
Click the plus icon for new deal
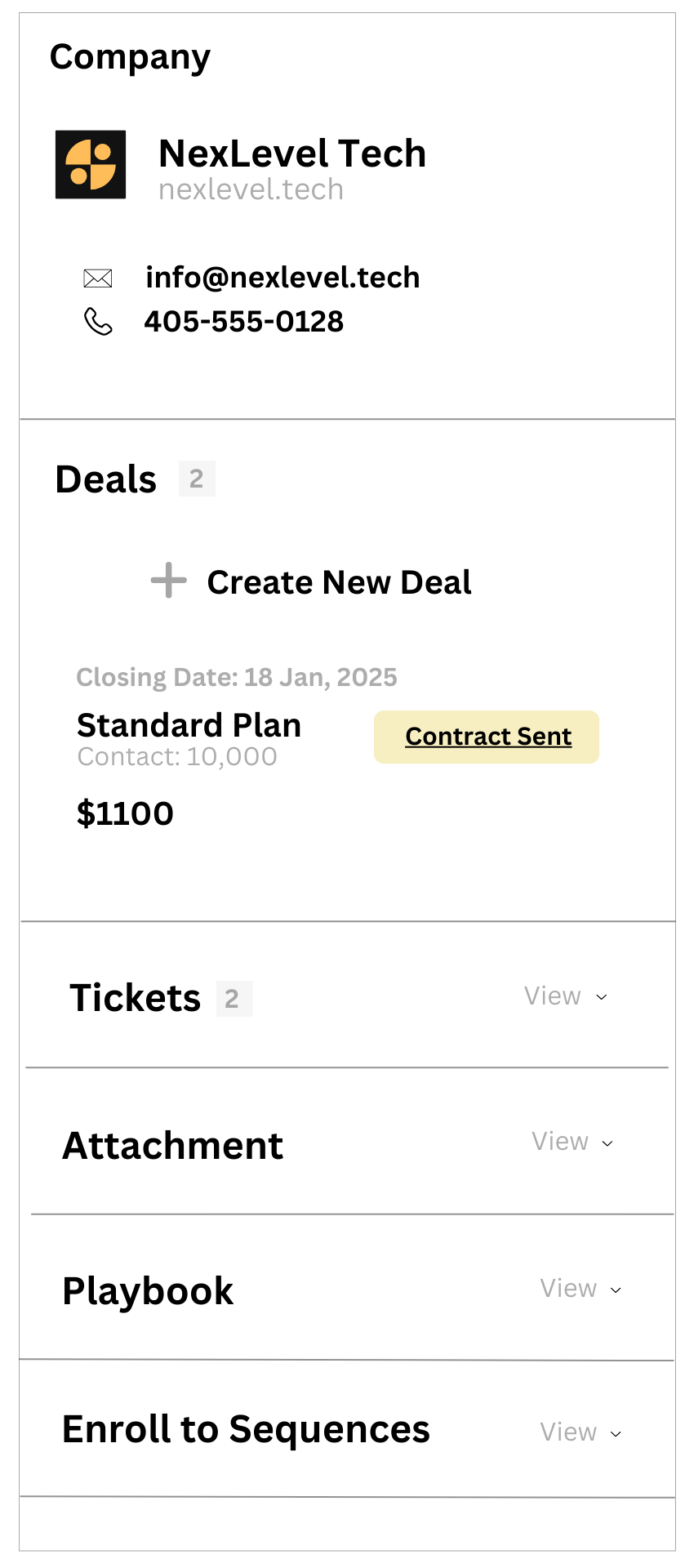coord(169,581)
